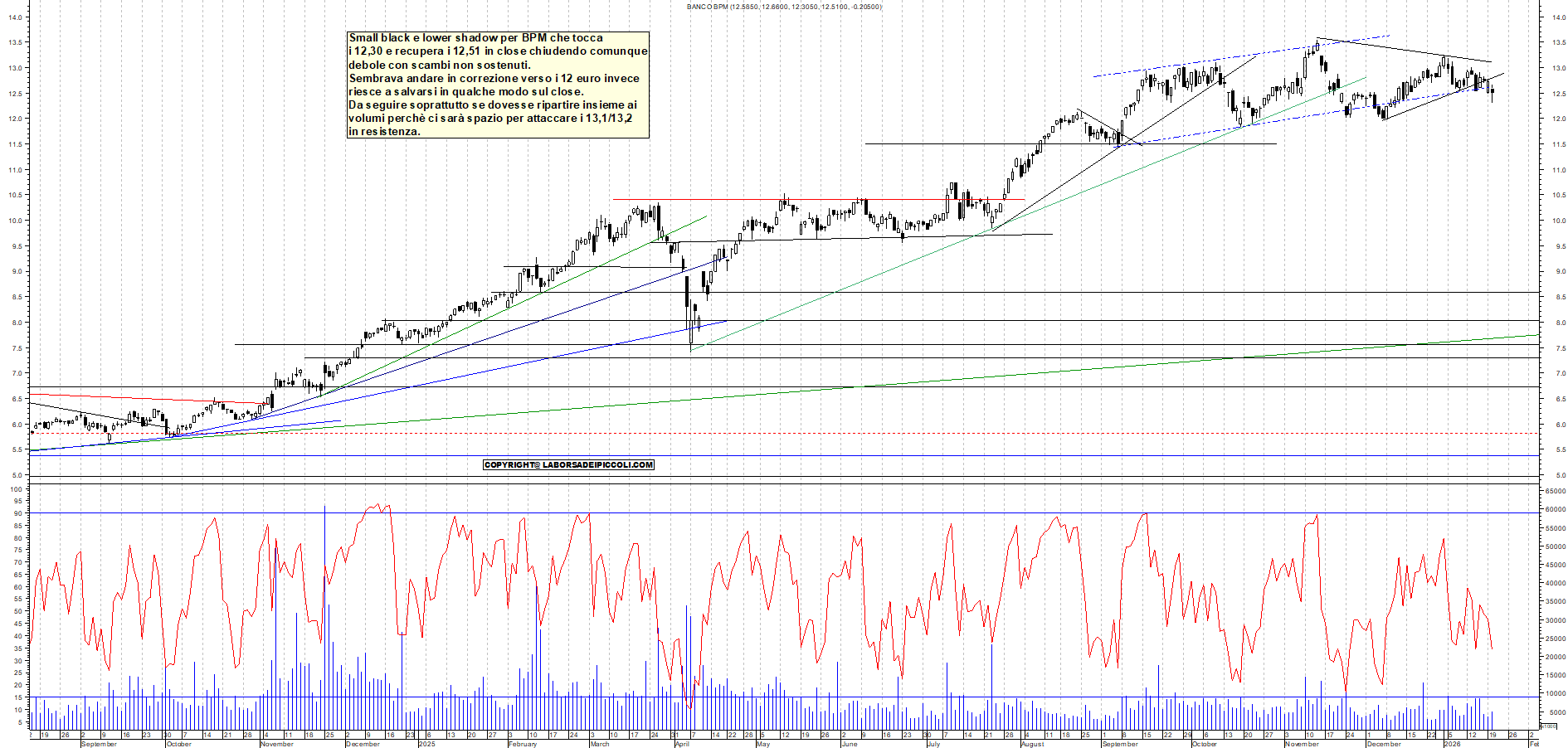Click the blue horizontal level line at 90 oscillator
Image resolution: width=1568 pixels, height=748 pixels.
pos(747,515)
